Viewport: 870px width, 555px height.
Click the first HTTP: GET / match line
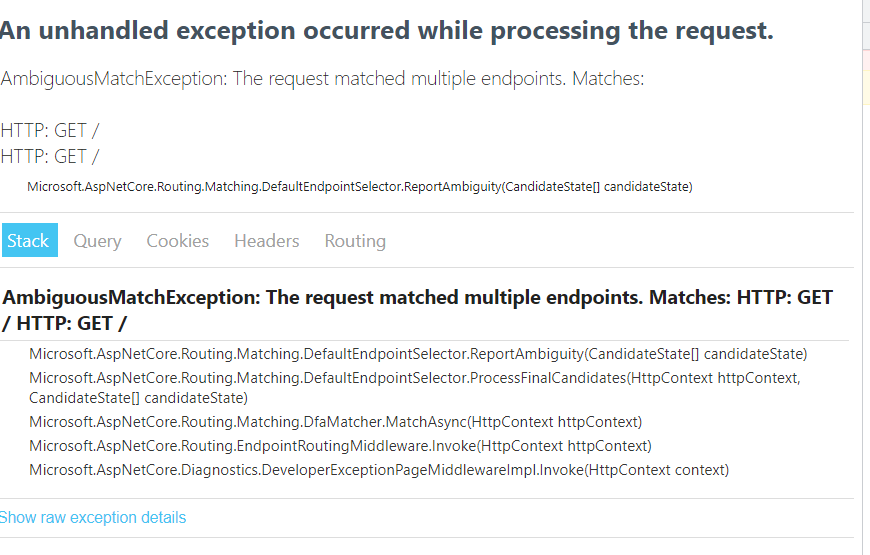pos(49,130)
